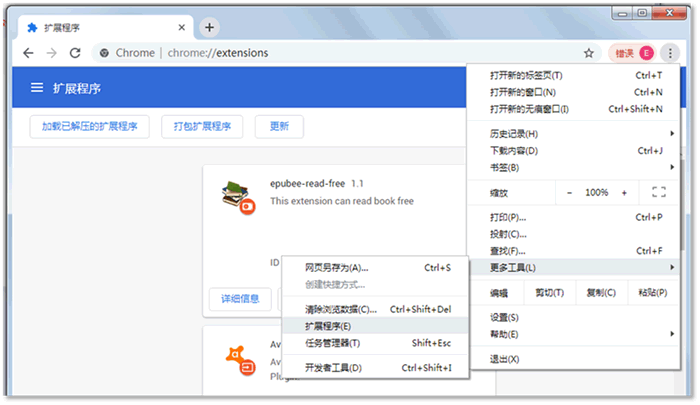This screenshot has height=405, width=700.
Task: Open 开发者工具(D) submenu item
Action: [x=375, y=368]
